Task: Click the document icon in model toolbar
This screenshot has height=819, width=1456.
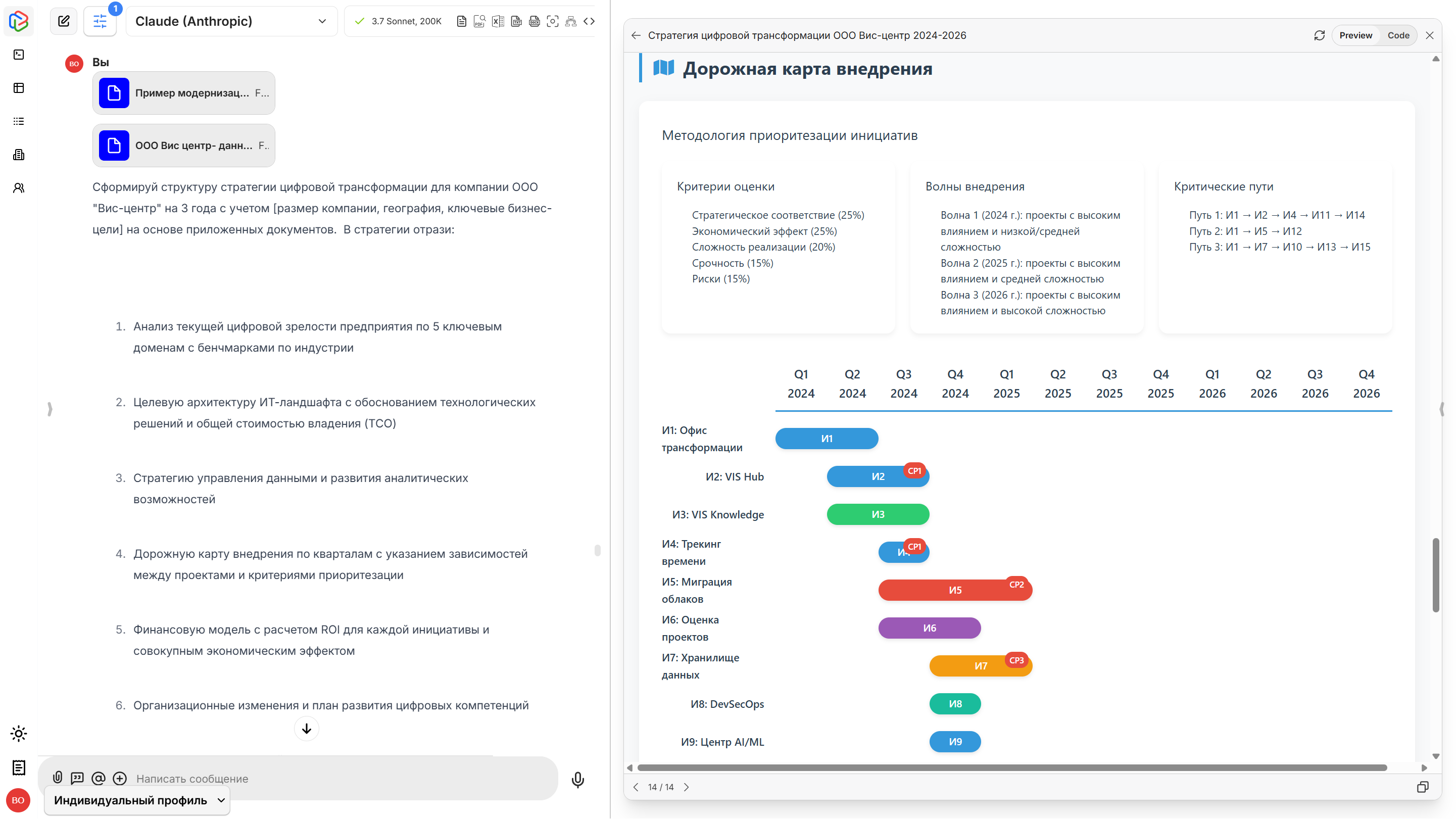Action: tap(462, 21)
